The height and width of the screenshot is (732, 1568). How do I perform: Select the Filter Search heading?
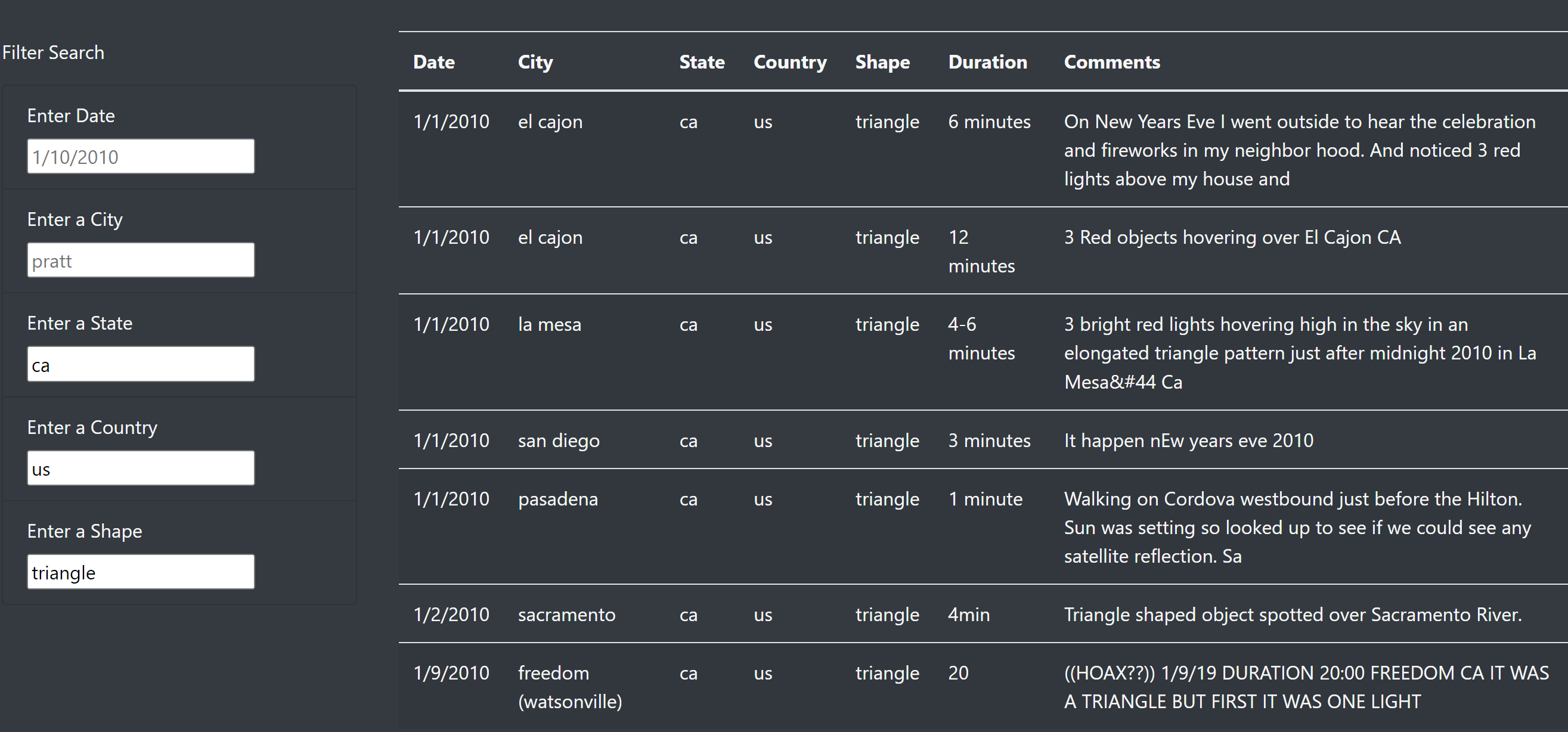click(x=54, y=52)
